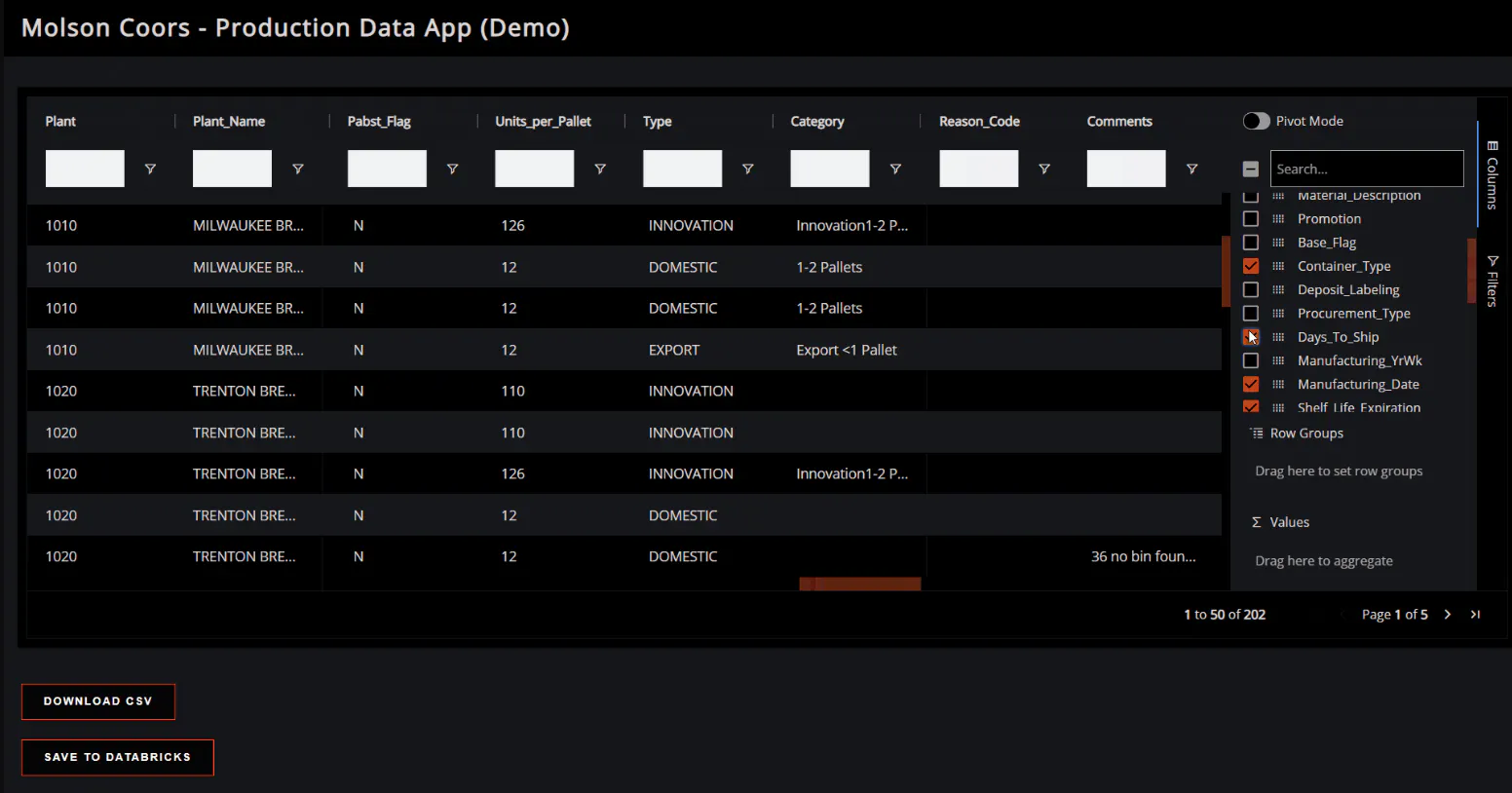Viewport: 1512px width, 793px height.
Task: Open the Columns side panel tab
Action: [1492, 174]
